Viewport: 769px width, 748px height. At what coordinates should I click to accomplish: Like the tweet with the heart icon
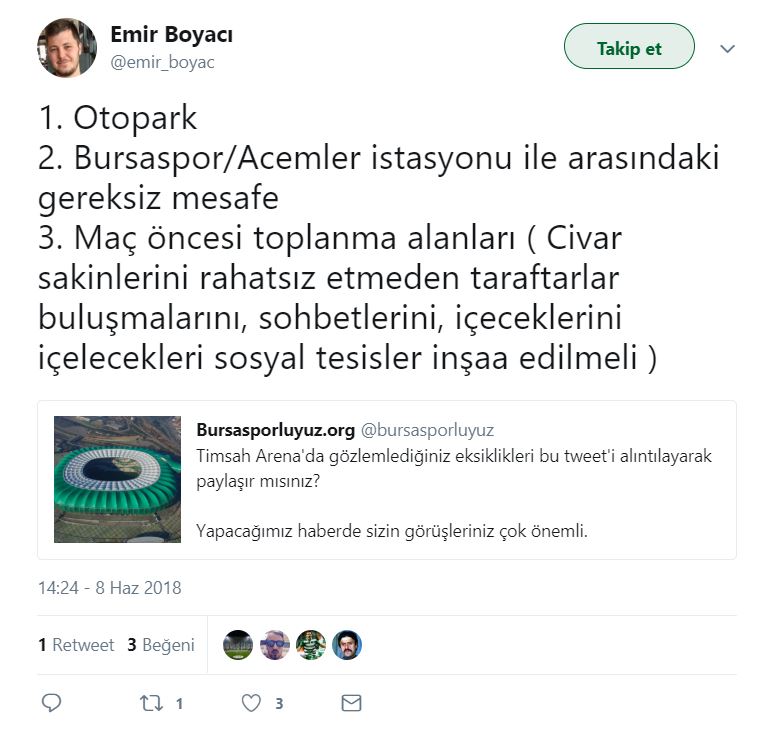click(x=251, y=703)
